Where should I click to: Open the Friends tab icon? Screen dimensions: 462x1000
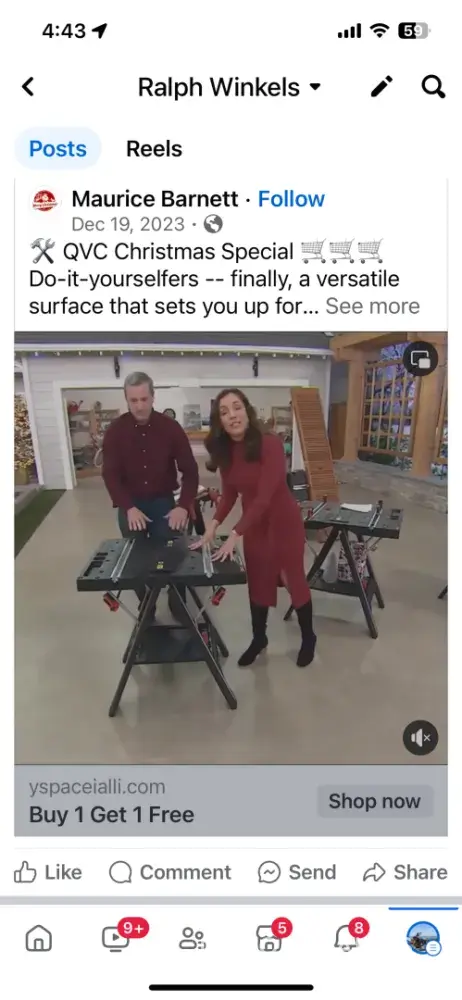(x=191, y=938)
